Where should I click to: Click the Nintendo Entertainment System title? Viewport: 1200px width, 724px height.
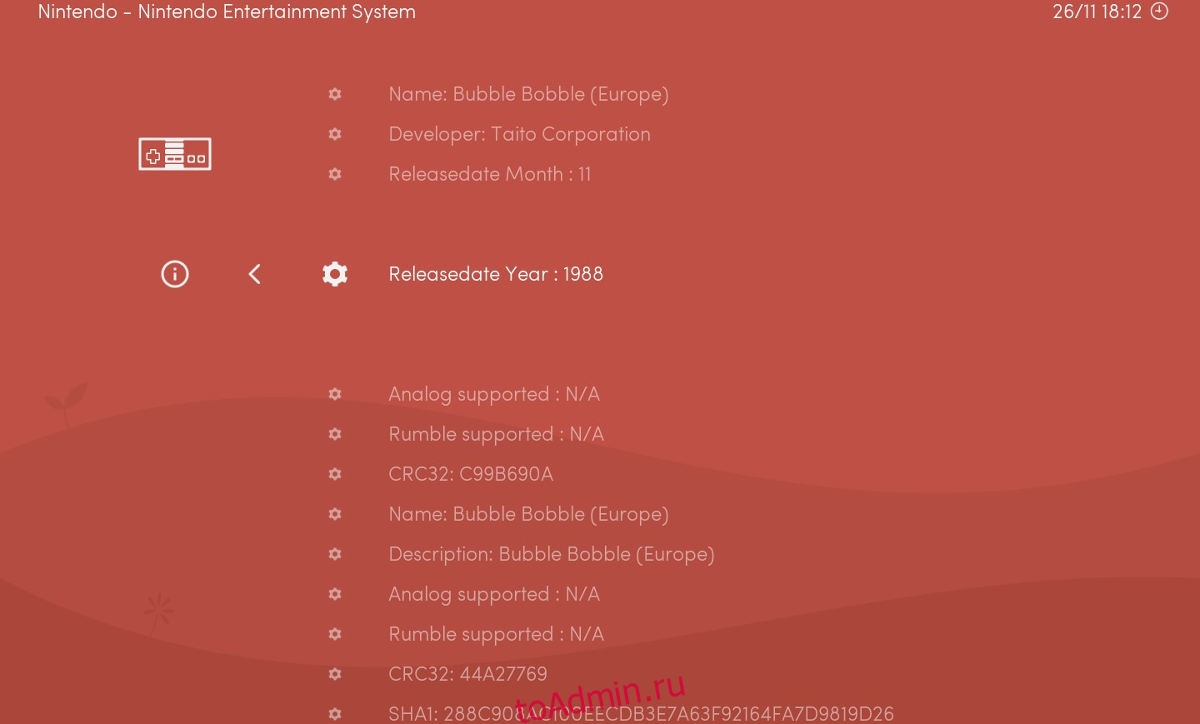pyautogui.click(x=226, y=12)
